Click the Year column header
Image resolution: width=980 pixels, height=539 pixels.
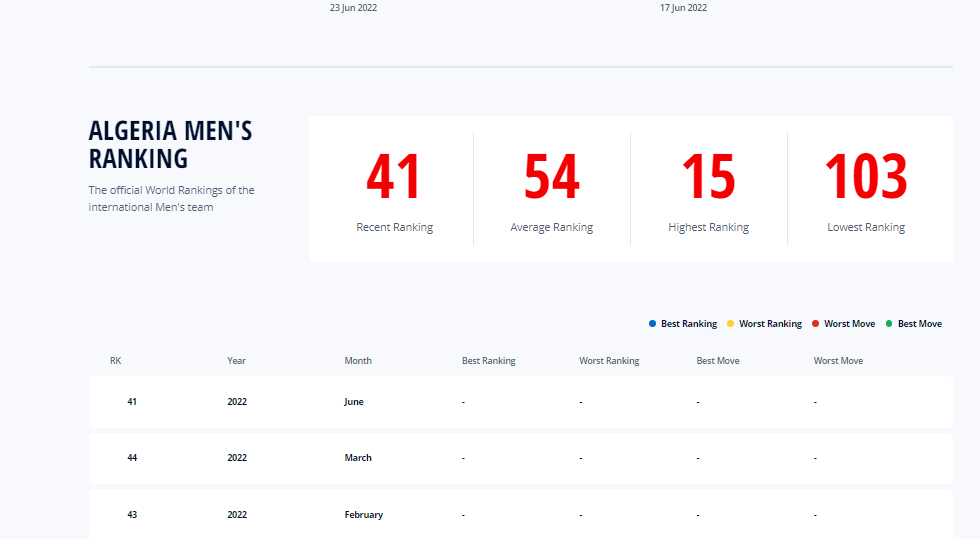click(236, 361)
